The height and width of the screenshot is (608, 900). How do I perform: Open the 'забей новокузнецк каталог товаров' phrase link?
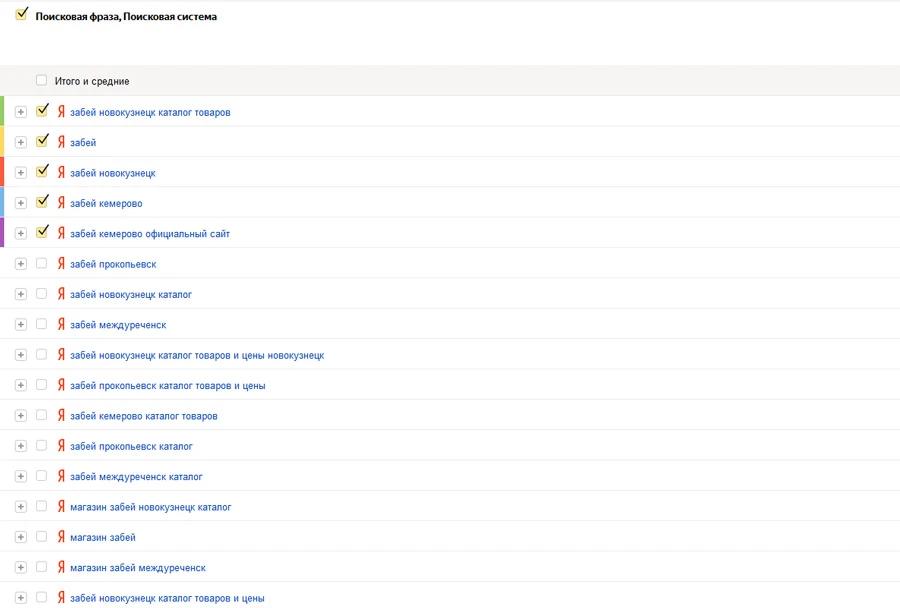tap(150, 113)
